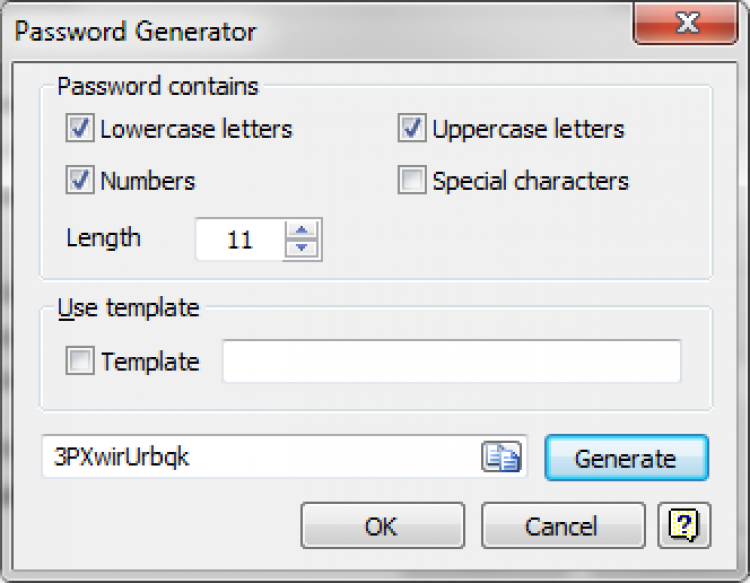Click the generated password text field

[x=260, y=458]
